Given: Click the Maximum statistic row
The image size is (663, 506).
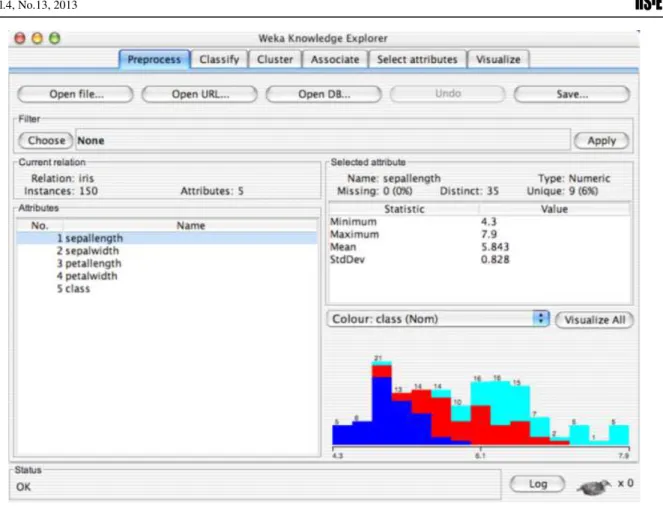Looking at the screenshot, I should pyautogui.click(x=479, y=234).
